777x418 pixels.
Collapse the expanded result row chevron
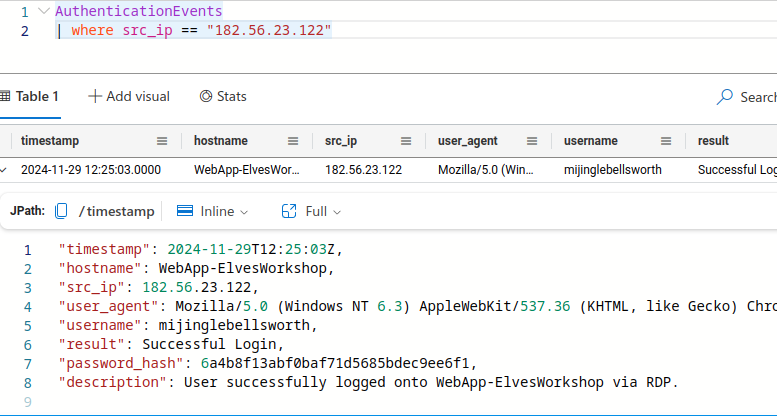pos(5,169)
